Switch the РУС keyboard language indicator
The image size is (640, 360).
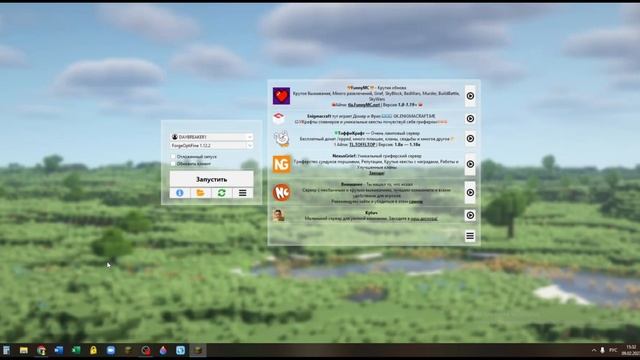(613, 350)
